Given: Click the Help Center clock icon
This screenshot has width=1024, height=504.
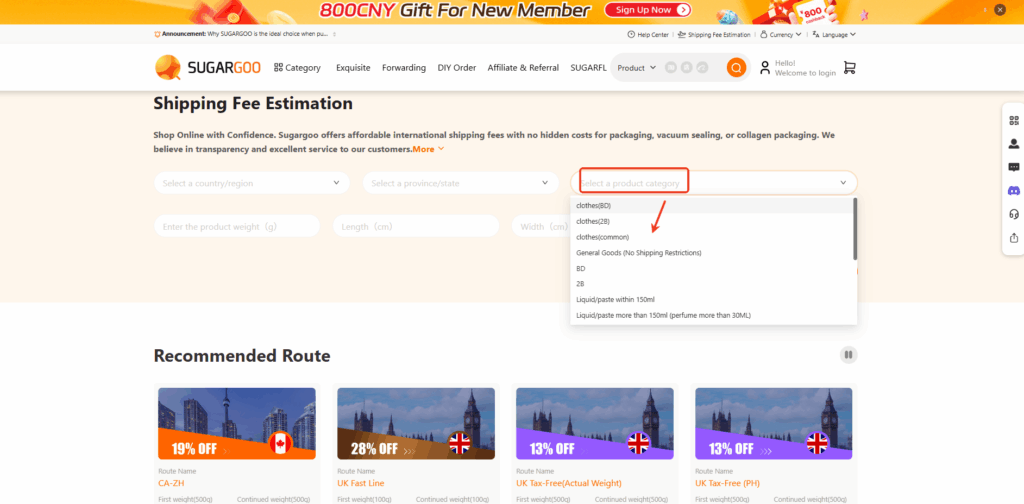Looking at the screenshot, I should click(x=631, y=35).
